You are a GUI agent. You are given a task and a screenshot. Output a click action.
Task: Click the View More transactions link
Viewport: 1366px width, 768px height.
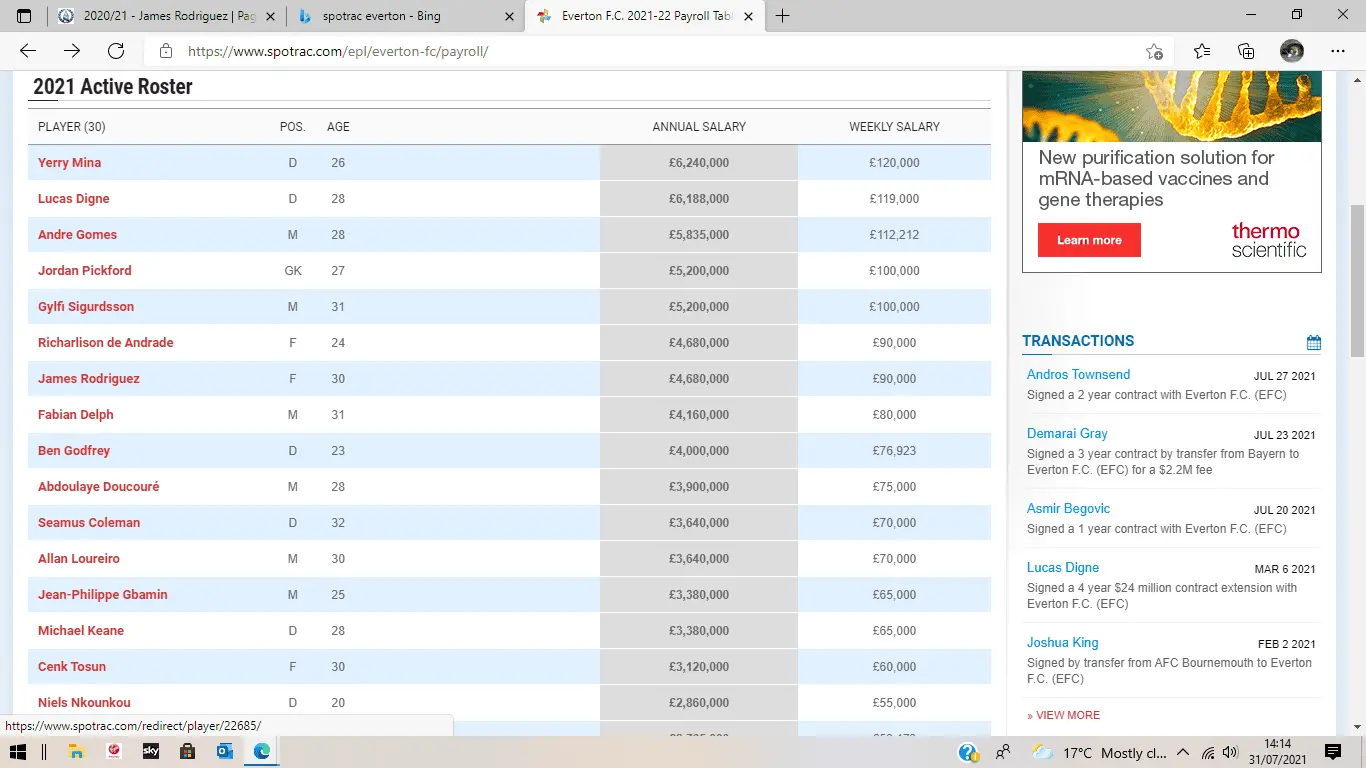[1063, 715]
